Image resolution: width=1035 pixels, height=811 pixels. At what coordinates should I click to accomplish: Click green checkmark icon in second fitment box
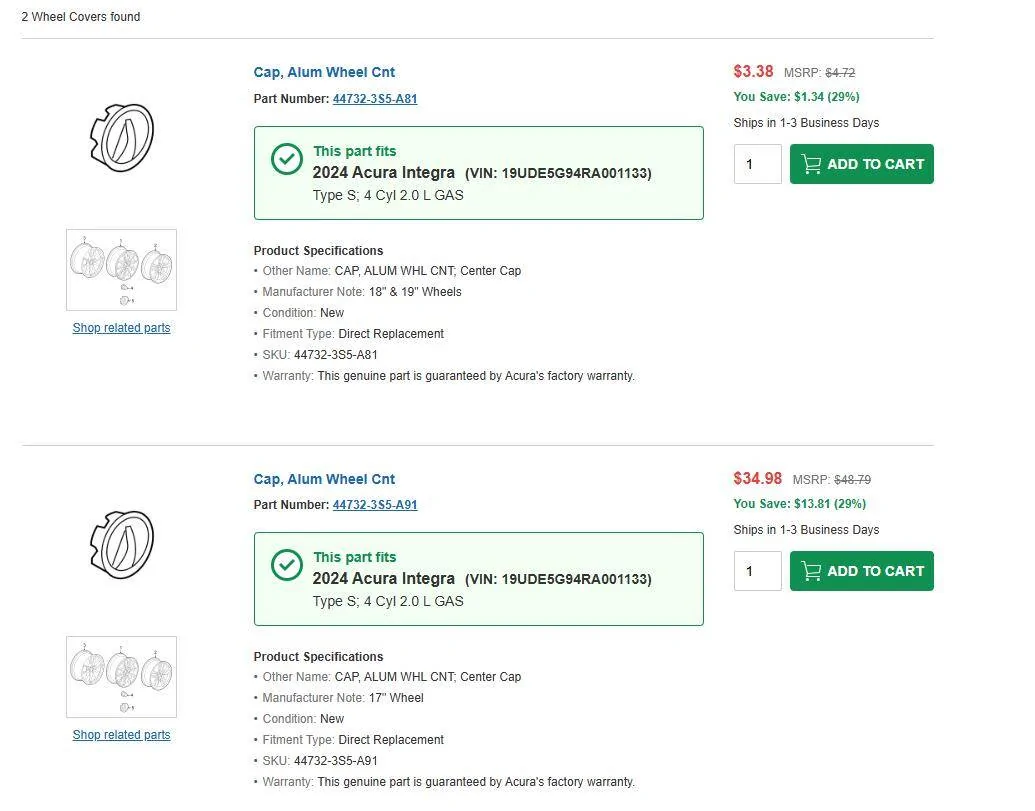(287, 565)
